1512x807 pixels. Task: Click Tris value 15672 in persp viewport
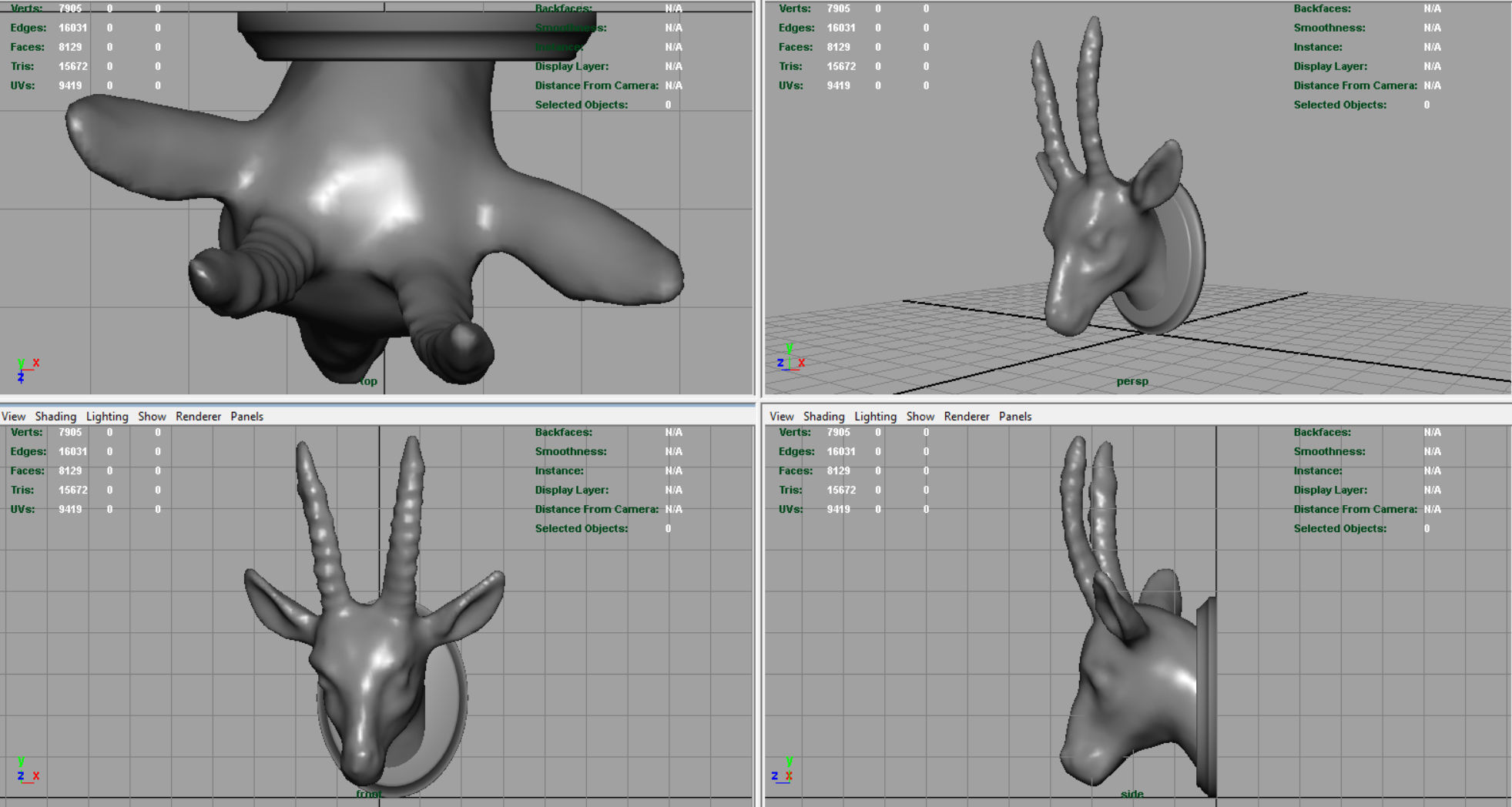coord(840,66)
